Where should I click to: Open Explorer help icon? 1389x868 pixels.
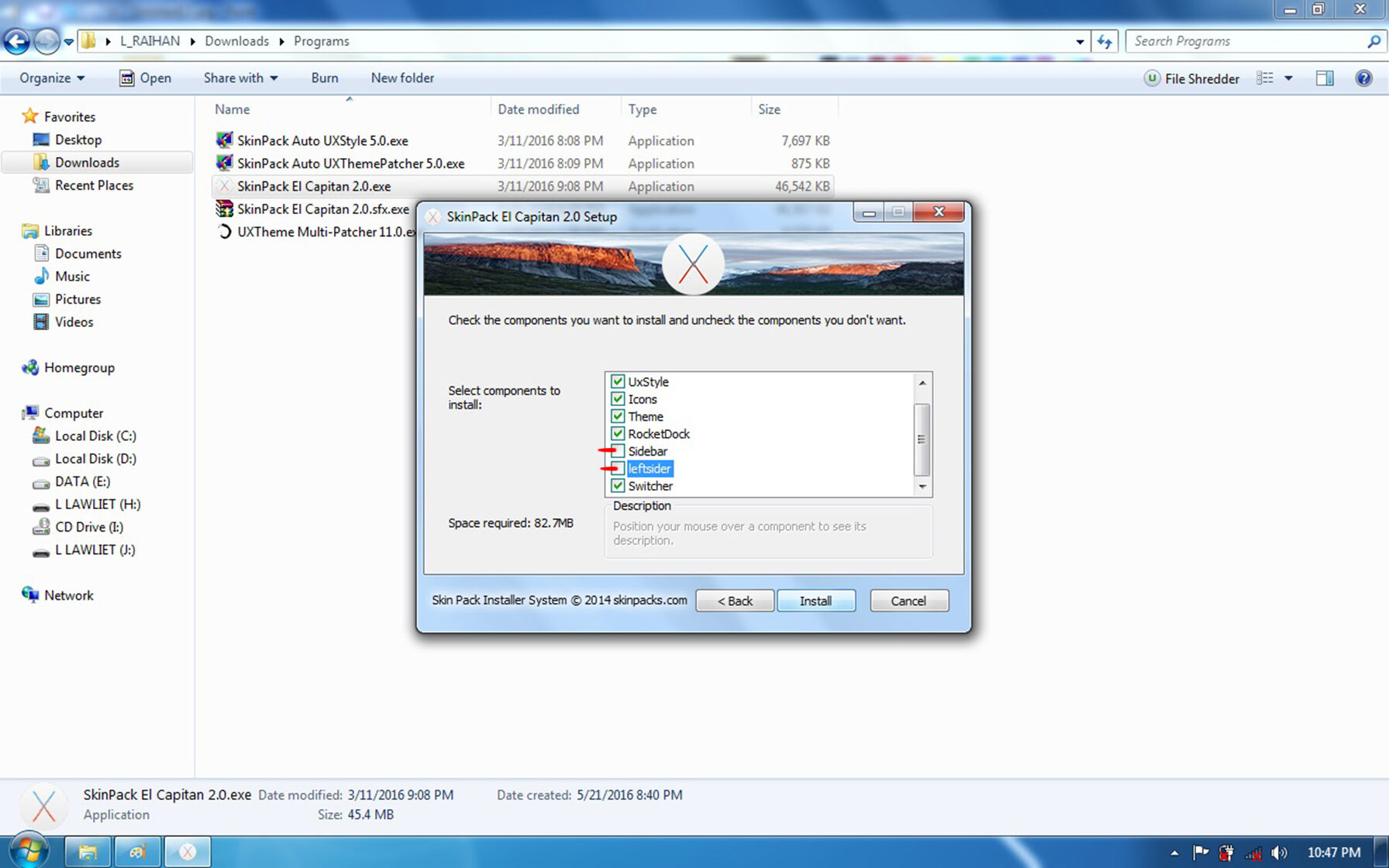click(x=1363, y=78)
